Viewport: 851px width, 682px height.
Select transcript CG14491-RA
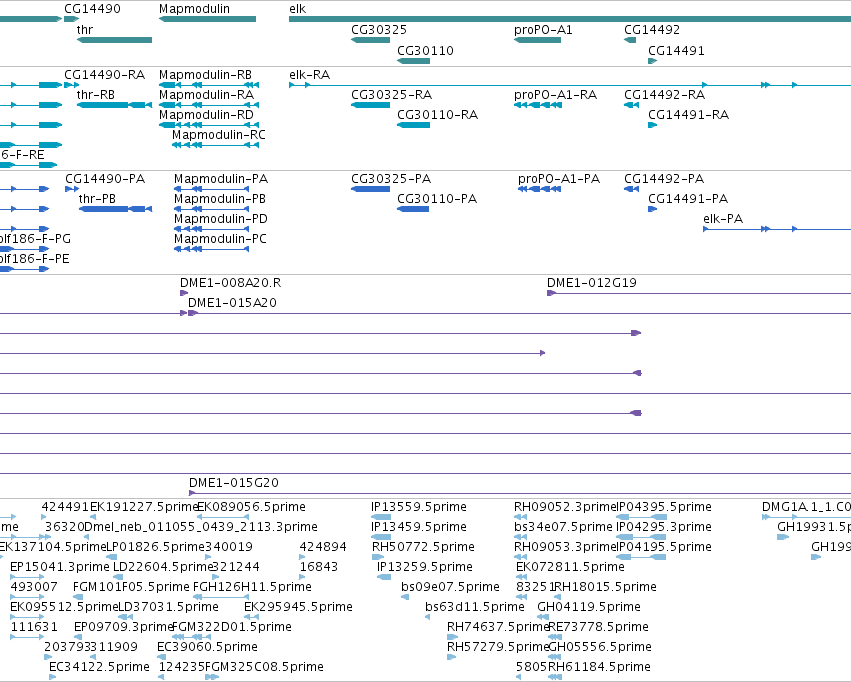coord(688,114)
